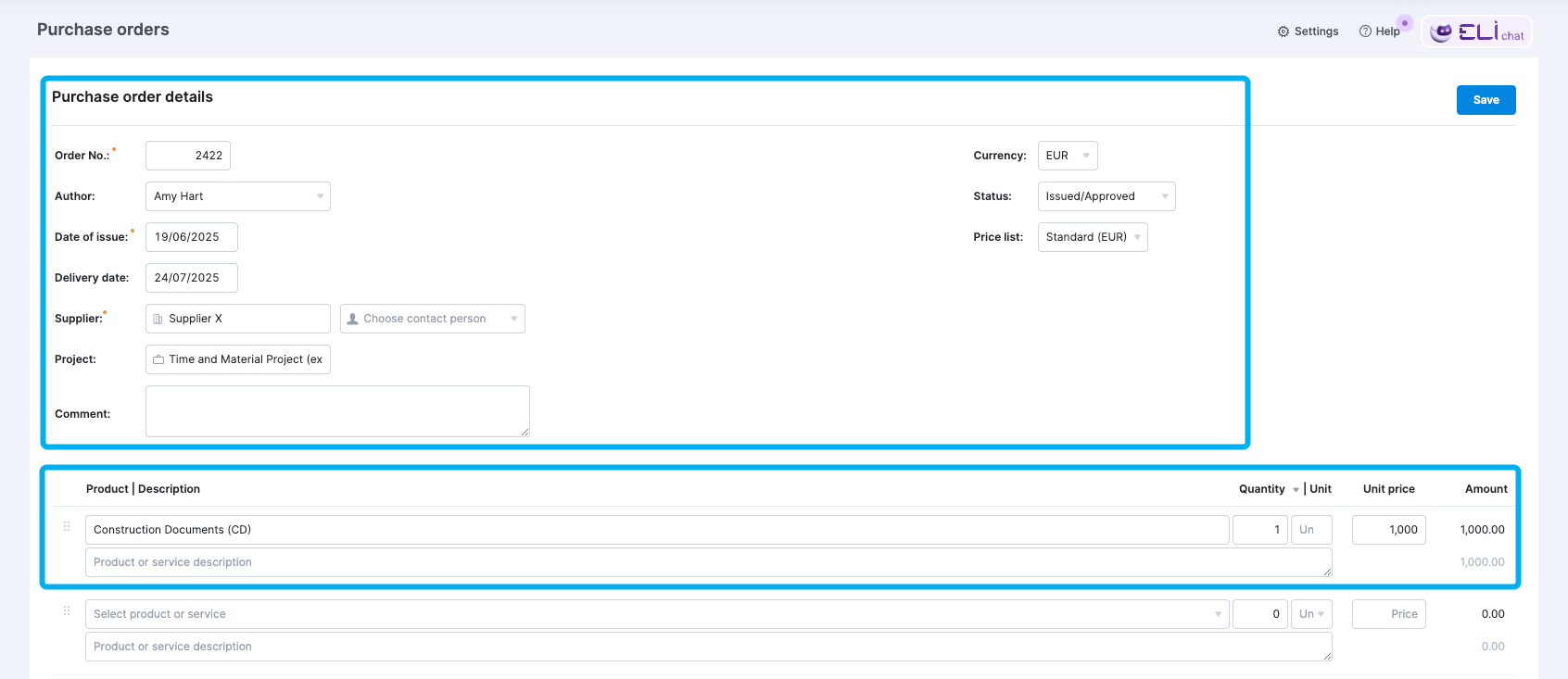Grab the drag handle of Construction Documents row
1568x679 pixels.
[x=67, y=526]
